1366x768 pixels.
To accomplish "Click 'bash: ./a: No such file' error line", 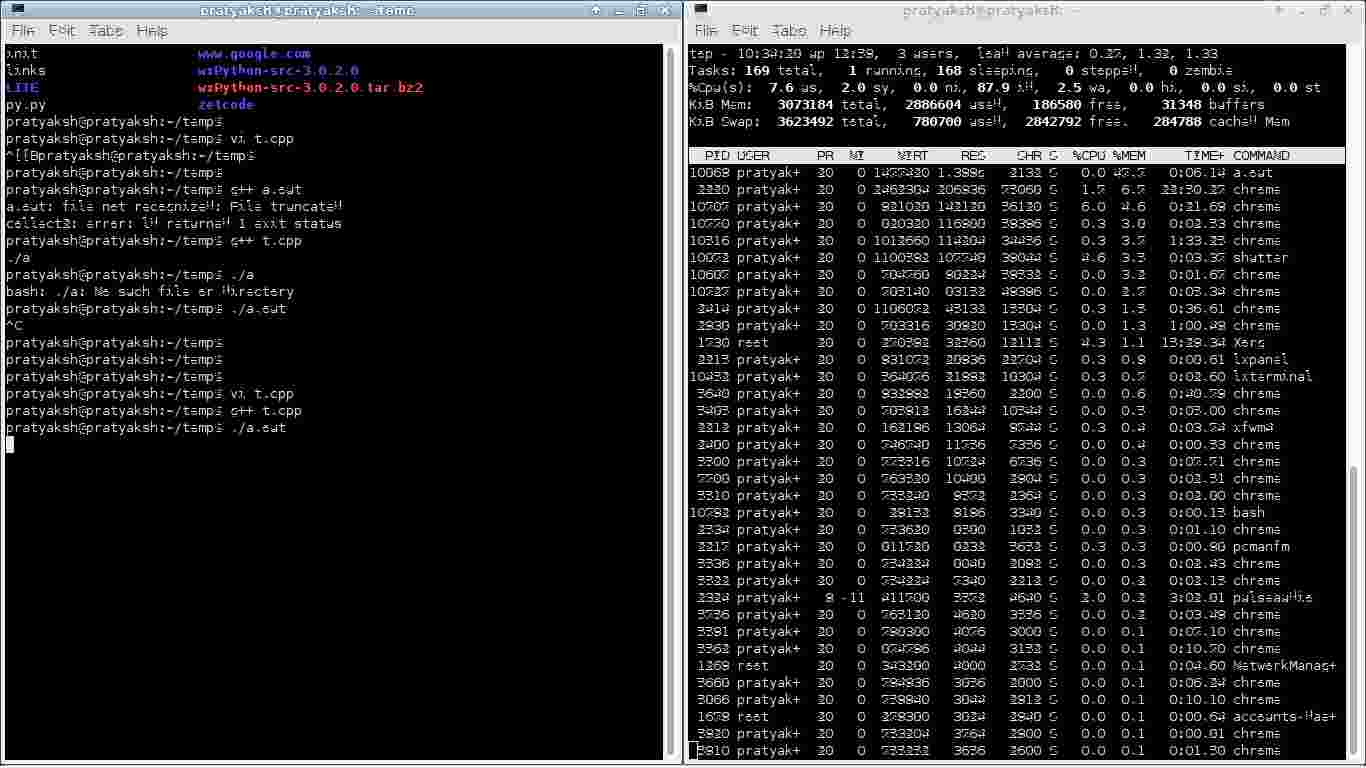I will (150, 291).
